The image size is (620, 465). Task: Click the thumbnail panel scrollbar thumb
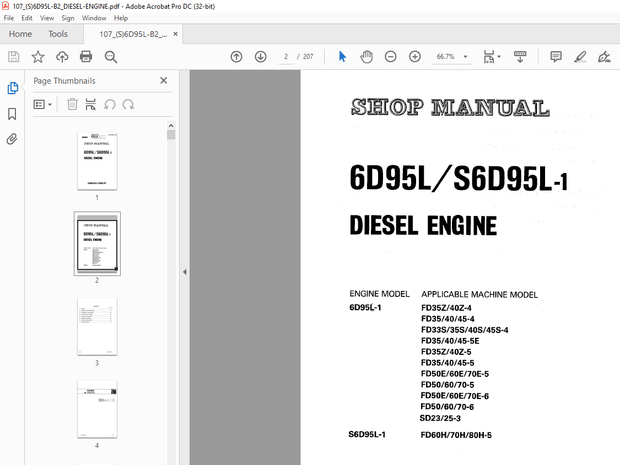(171, 135)
